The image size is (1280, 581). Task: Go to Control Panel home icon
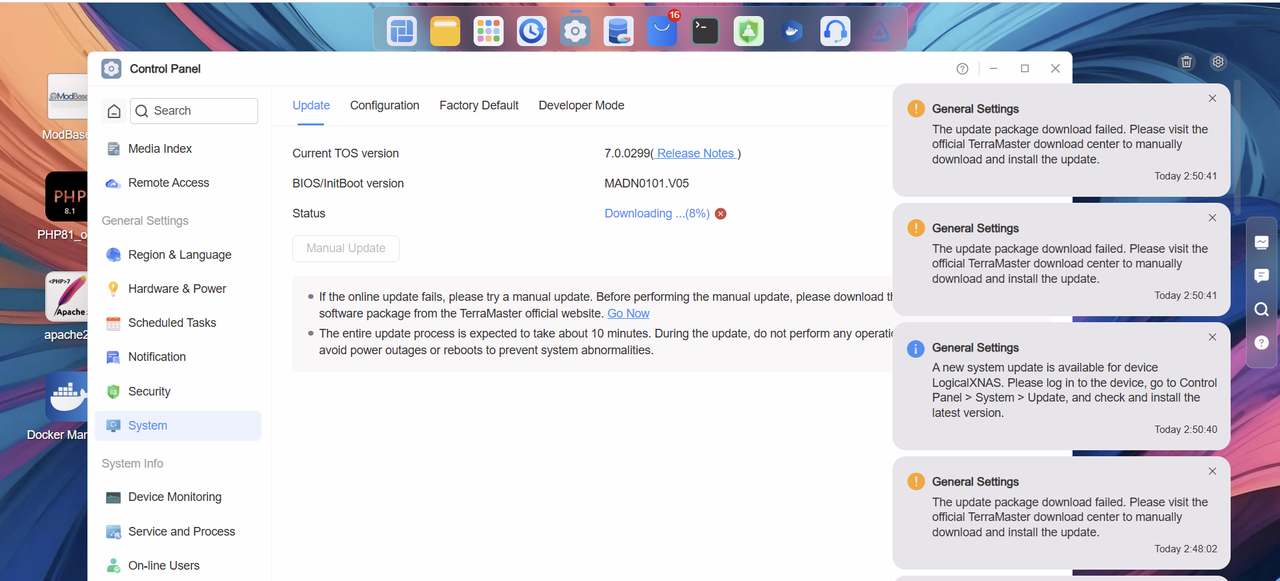[x=114, y=111]
